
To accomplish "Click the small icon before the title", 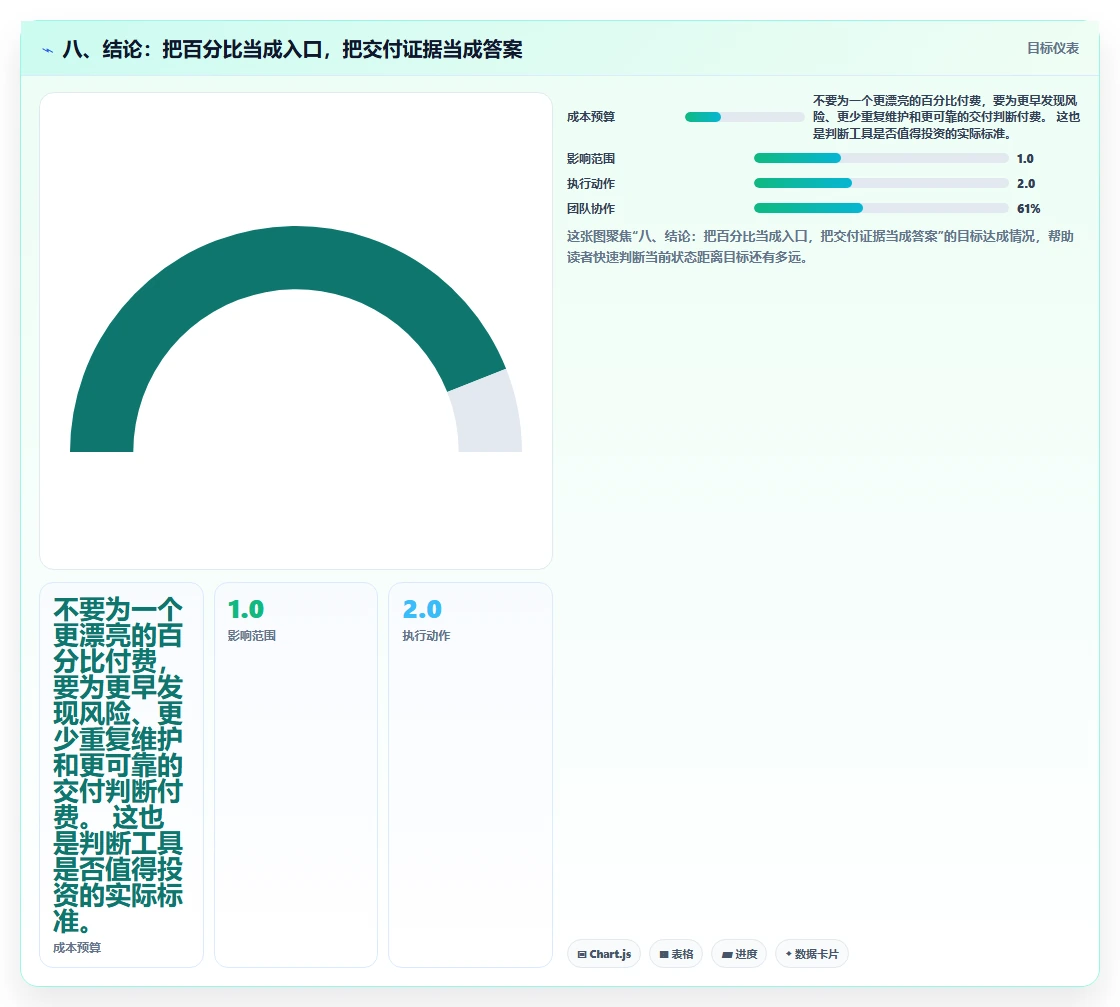I will (x=48, y=50).
